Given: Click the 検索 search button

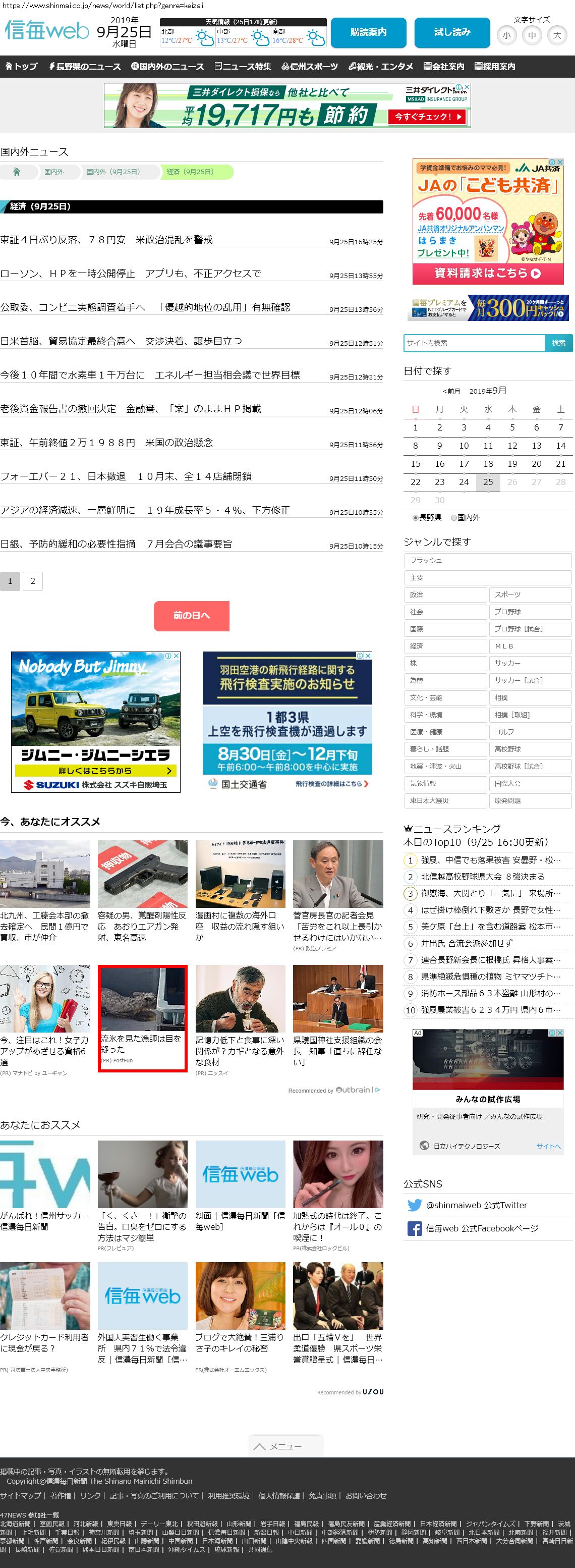Looking at the screenshot, I should tap(558, 343).
